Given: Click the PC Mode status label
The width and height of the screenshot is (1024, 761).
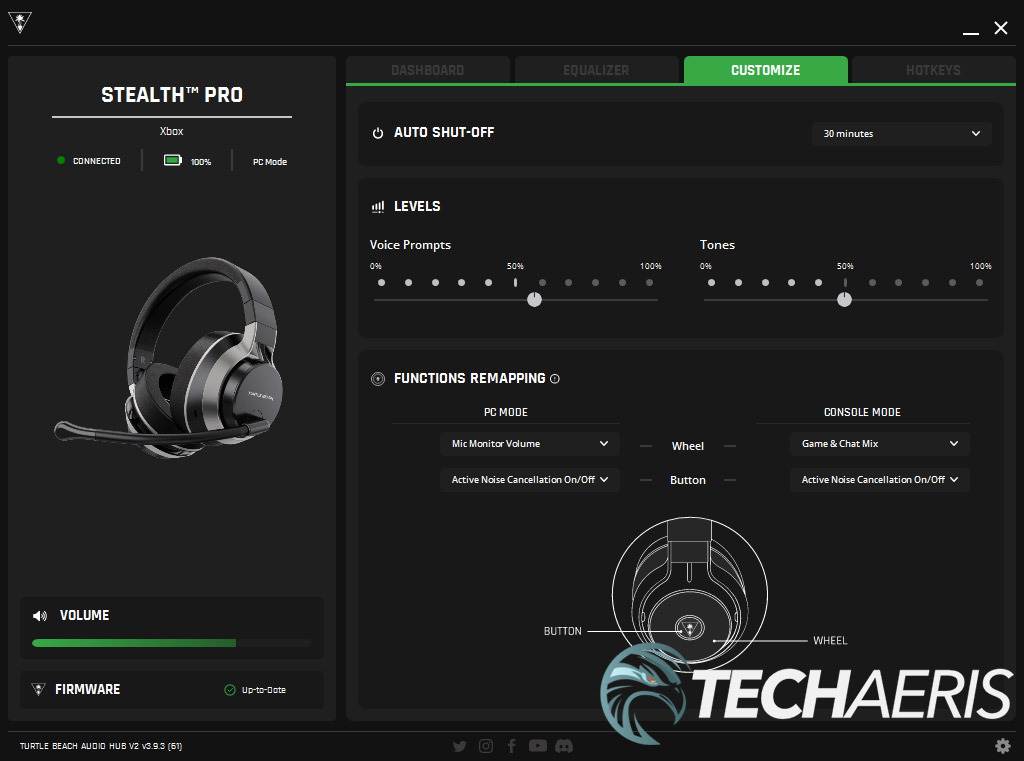Looking at the screenshot, I should click(270, 162).
